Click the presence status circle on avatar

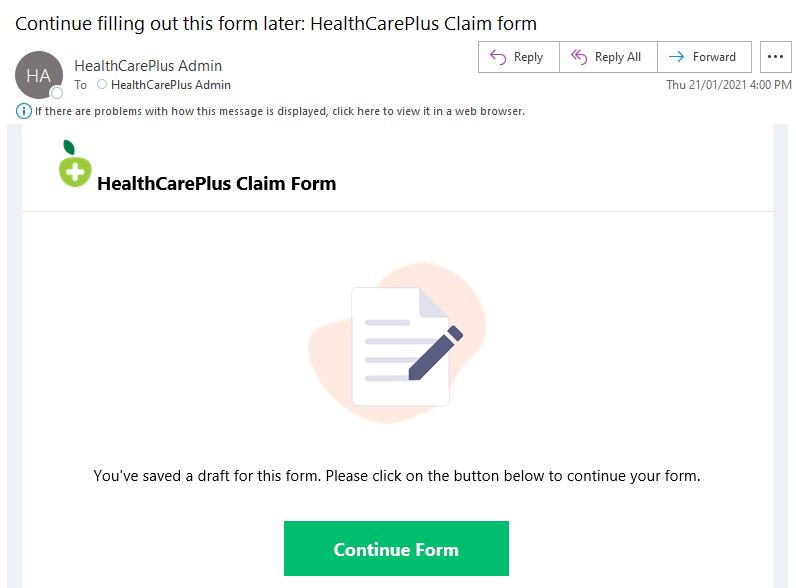(57, 92)
